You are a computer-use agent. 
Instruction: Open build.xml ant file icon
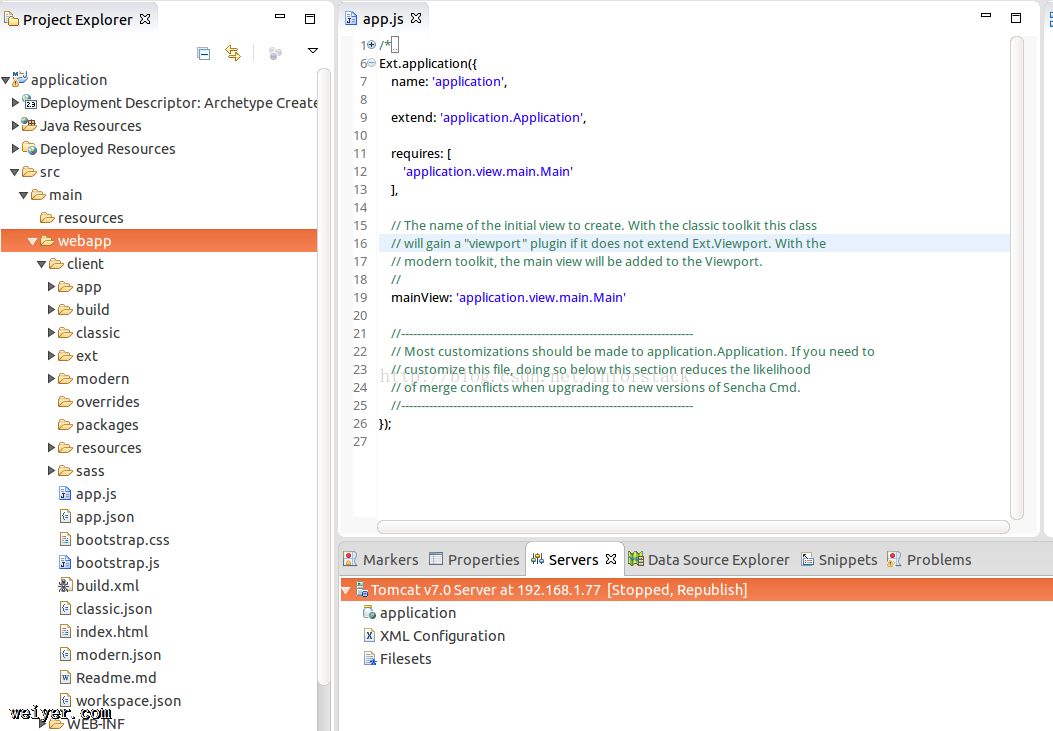pos(65,585)
